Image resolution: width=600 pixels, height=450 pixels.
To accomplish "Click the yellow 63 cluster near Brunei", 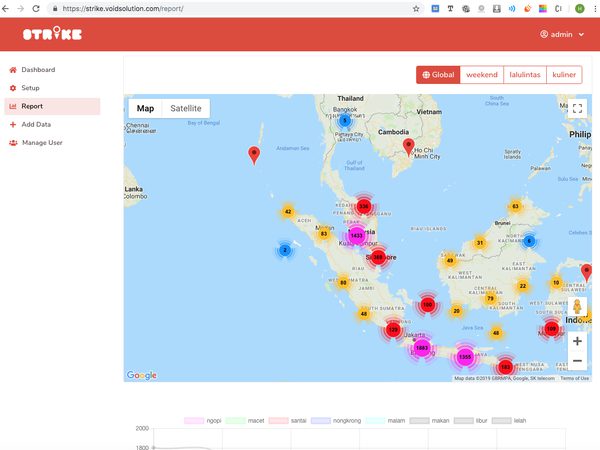I will [515, 206].
